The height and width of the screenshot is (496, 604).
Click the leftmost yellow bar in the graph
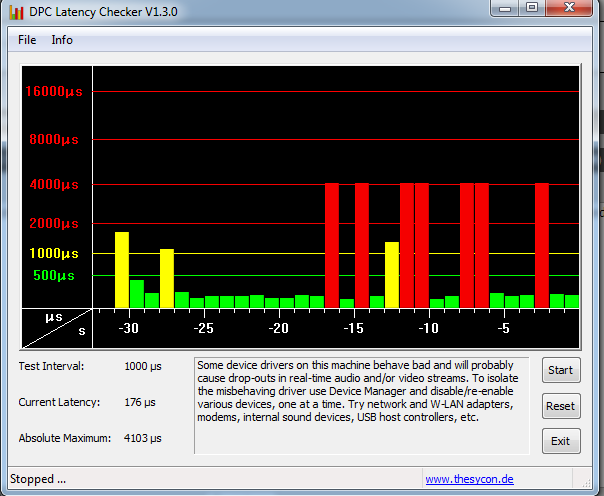(122, 269)
